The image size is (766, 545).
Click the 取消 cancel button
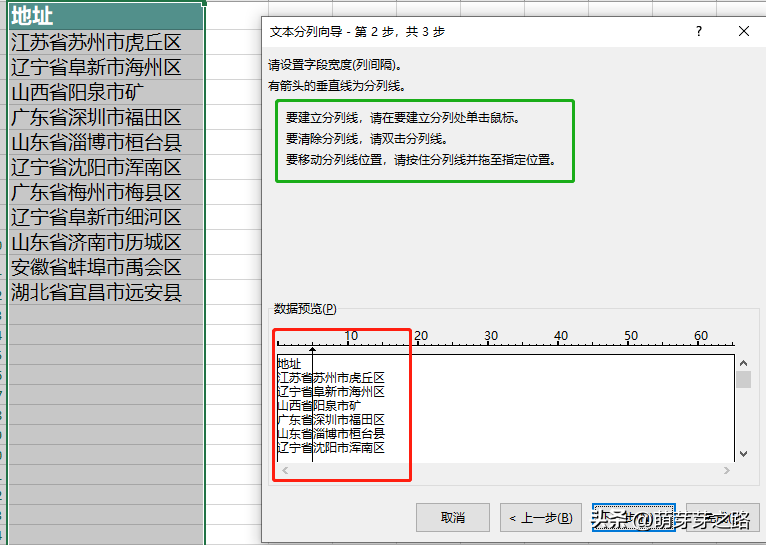tap(453, 517)
